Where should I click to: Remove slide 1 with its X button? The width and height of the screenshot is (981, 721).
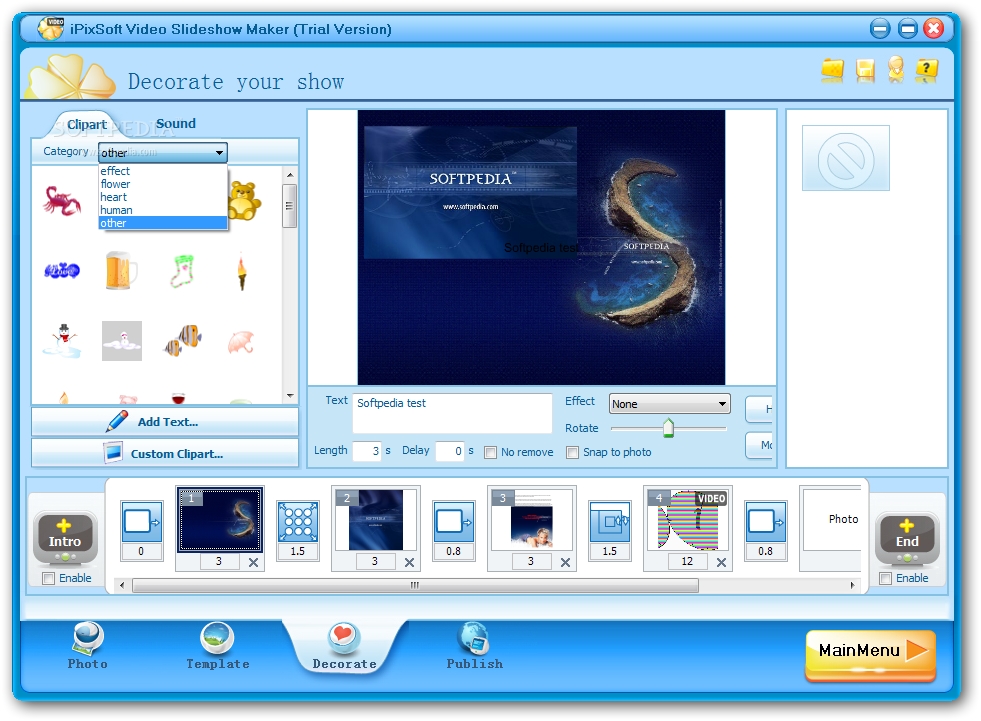coord(253,563)
